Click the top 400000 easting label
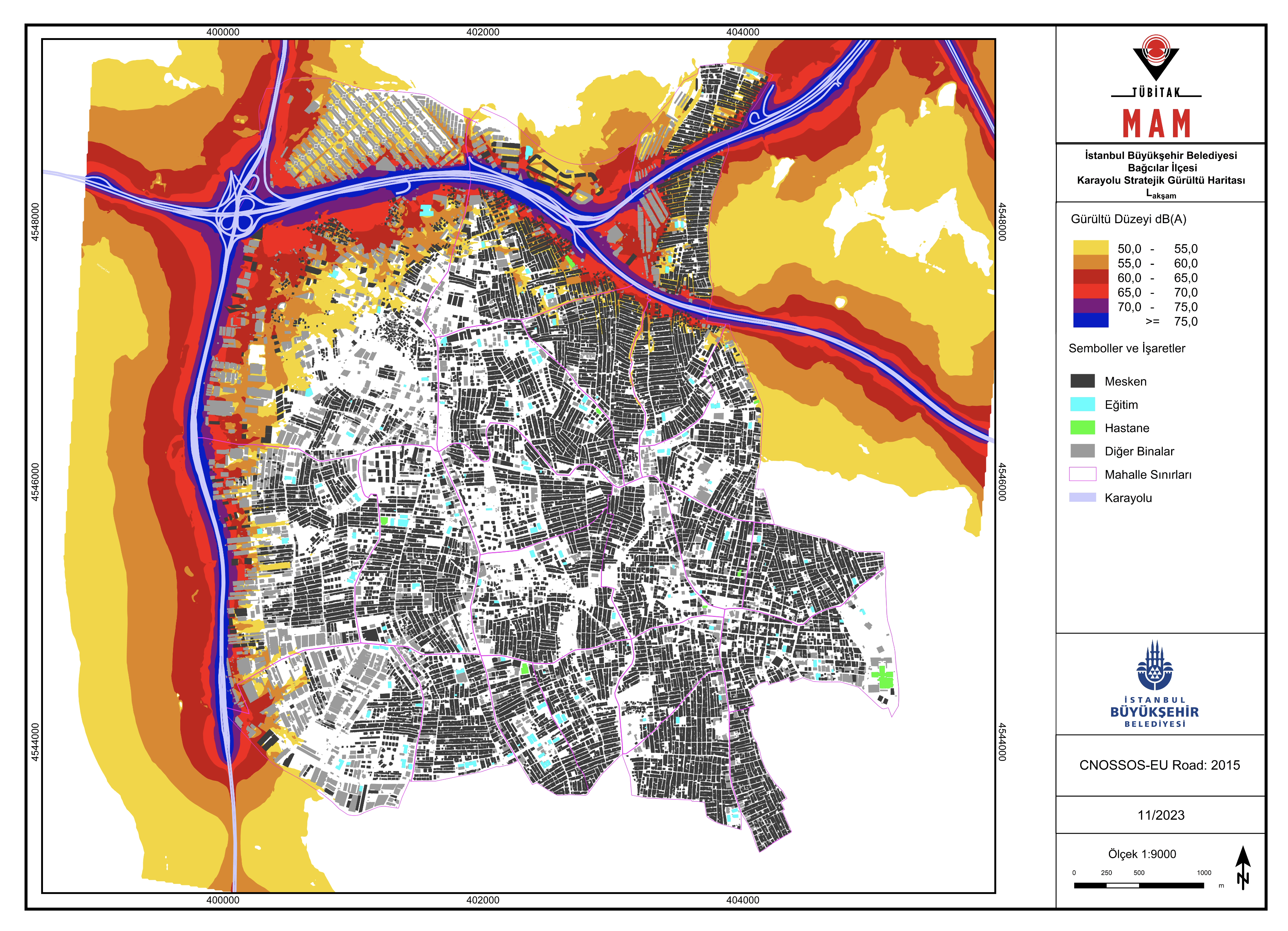The height and width of the screenshot is (931, 1288). click(x=222, y=32)
